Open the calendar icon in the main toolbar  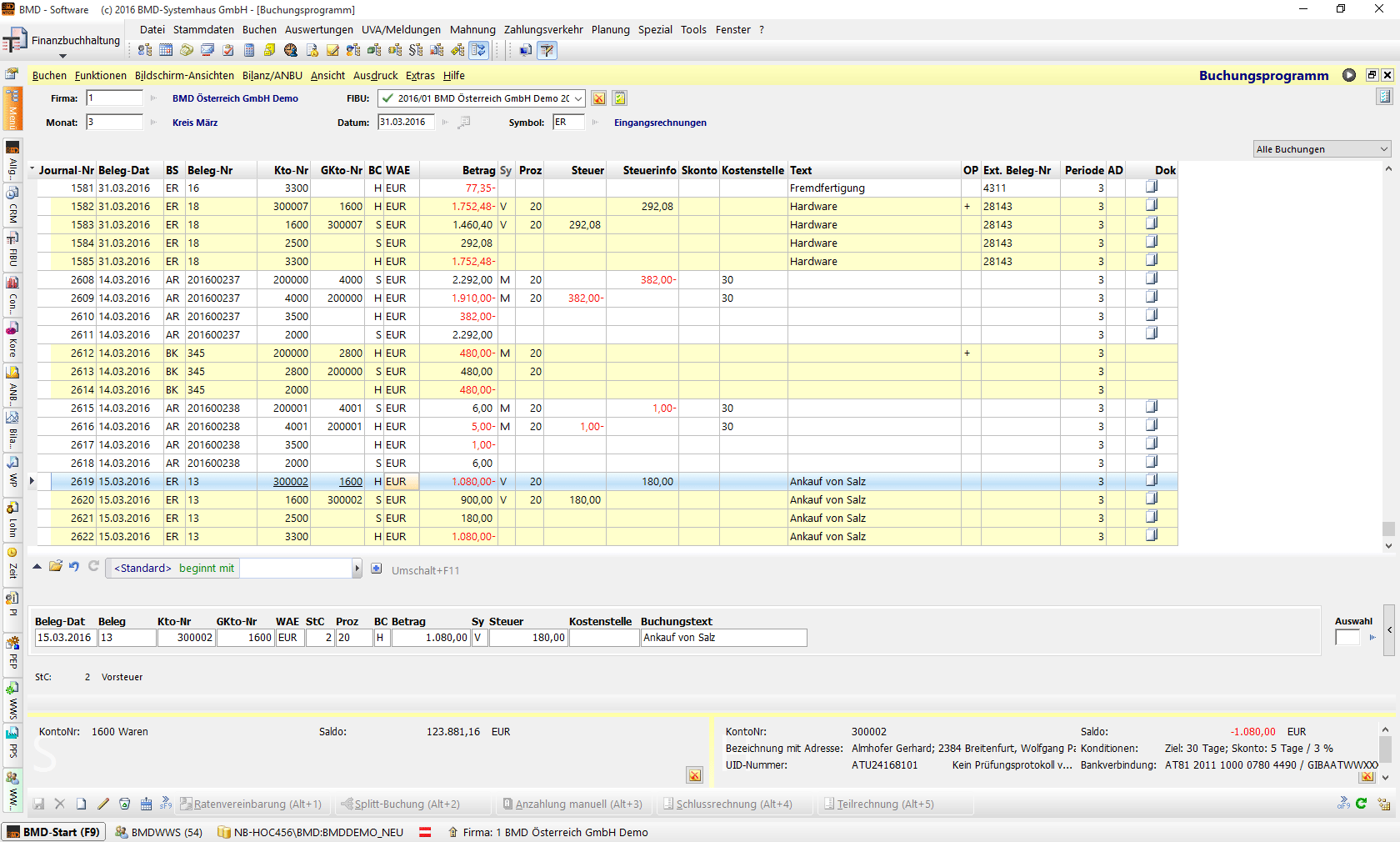click(x=166, y=50)
